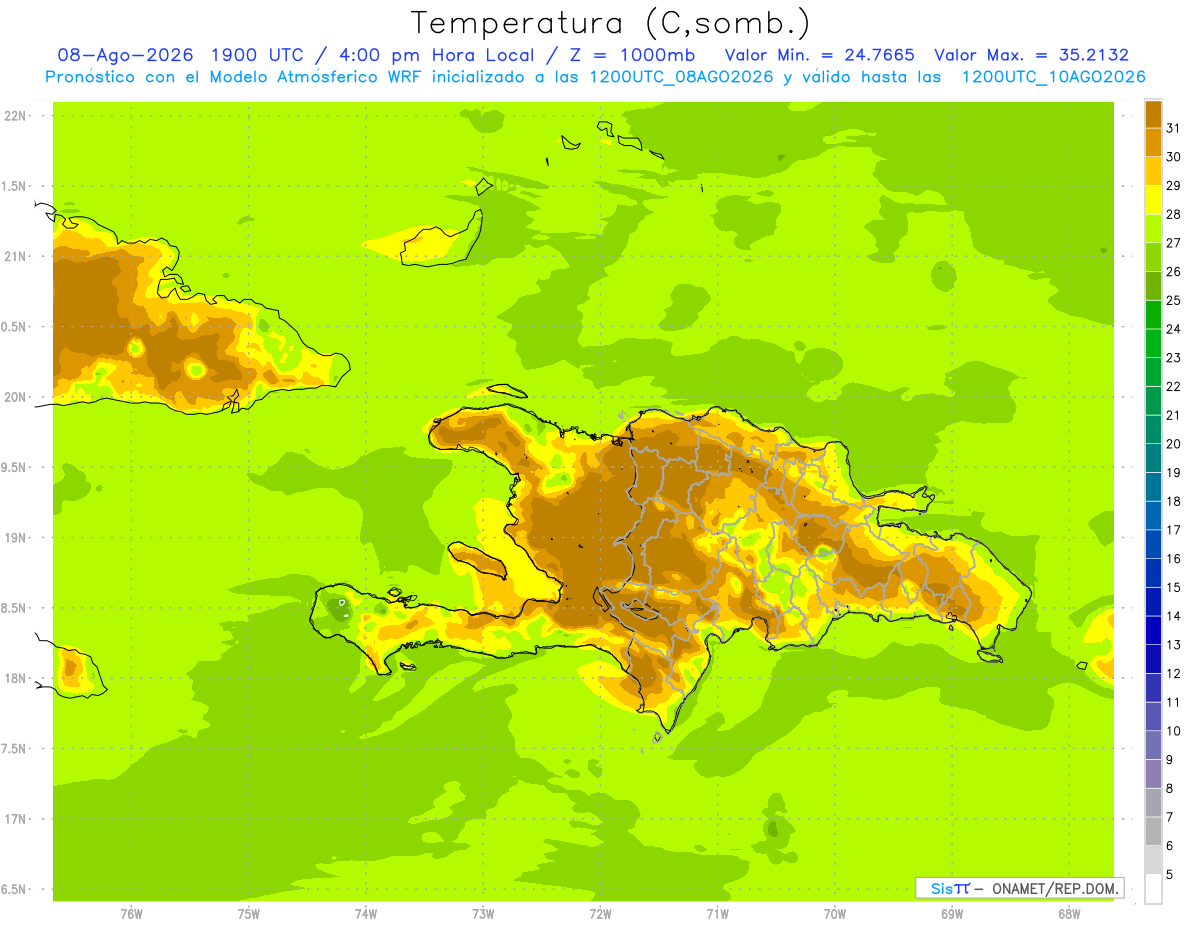This screenshot has height=927, width=1200.
Task: Click the '19N' latitude axis label
Action: tap(15, 538)
